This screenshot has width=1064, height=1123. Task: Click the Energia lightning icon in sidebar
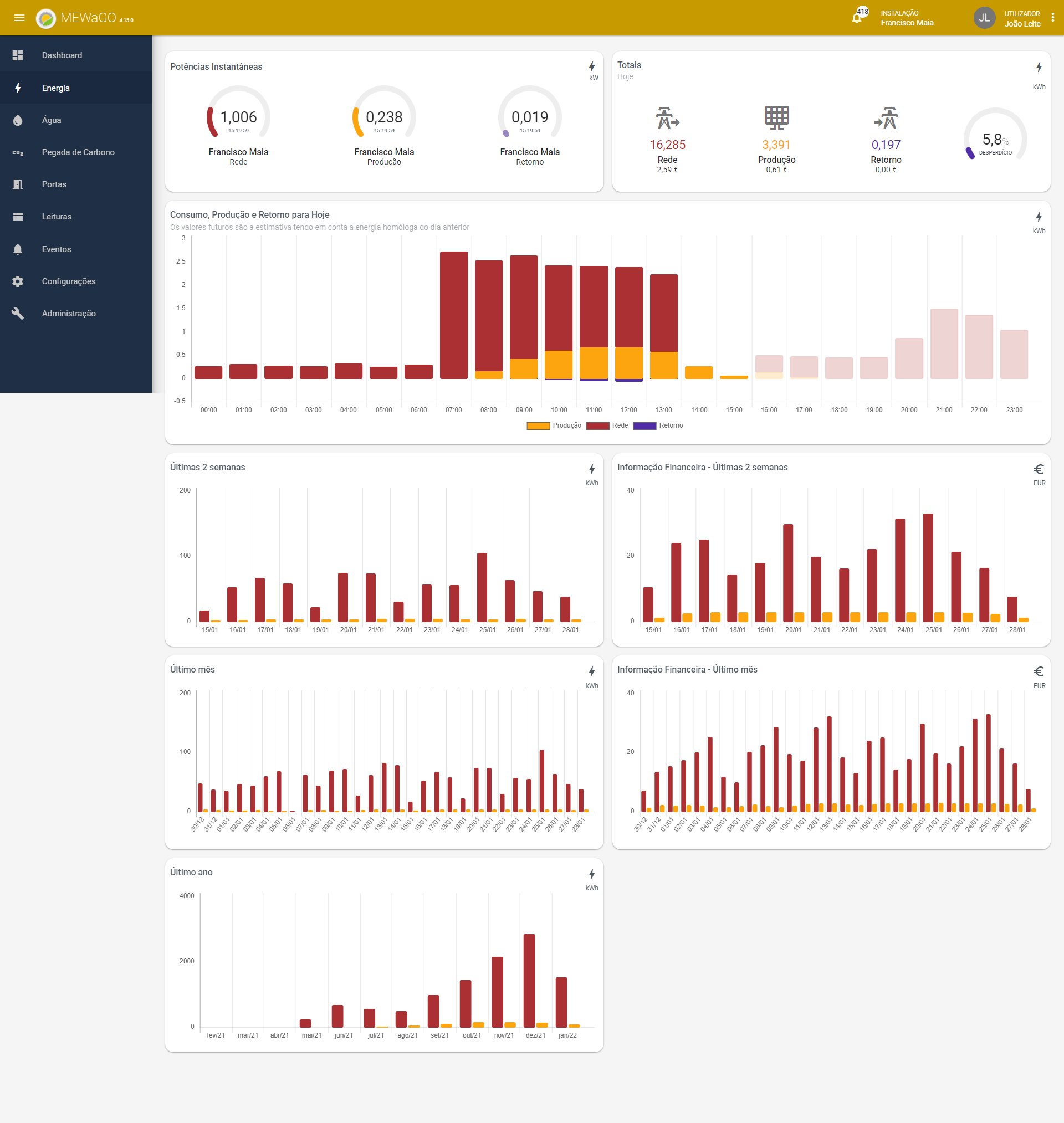tap(18, 88)
